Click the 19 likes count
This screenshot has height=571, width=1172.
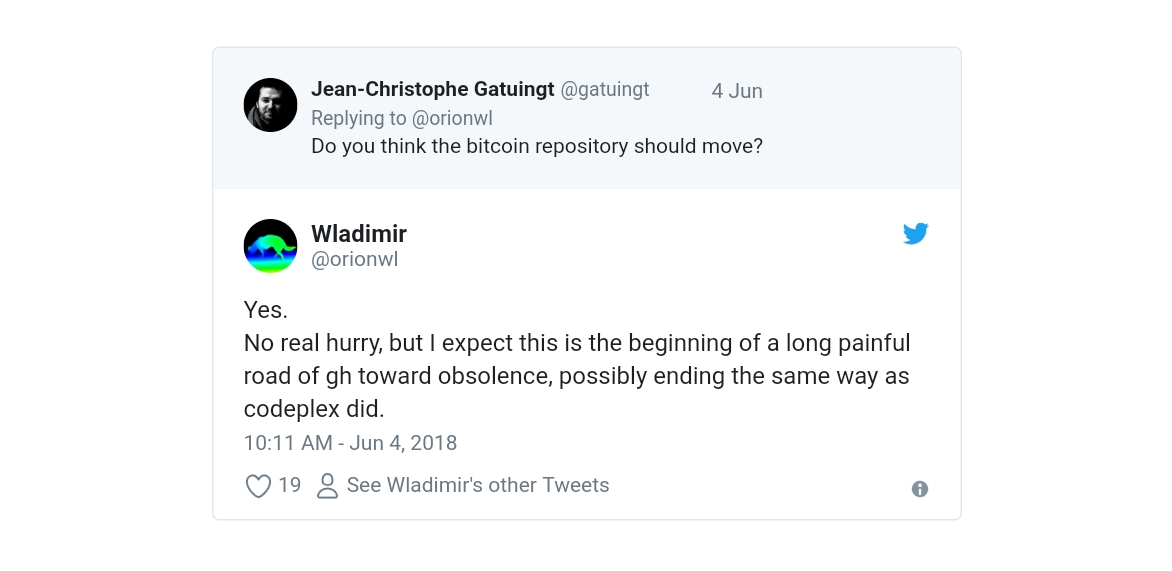pyautogui.click(x=290, y=485)
